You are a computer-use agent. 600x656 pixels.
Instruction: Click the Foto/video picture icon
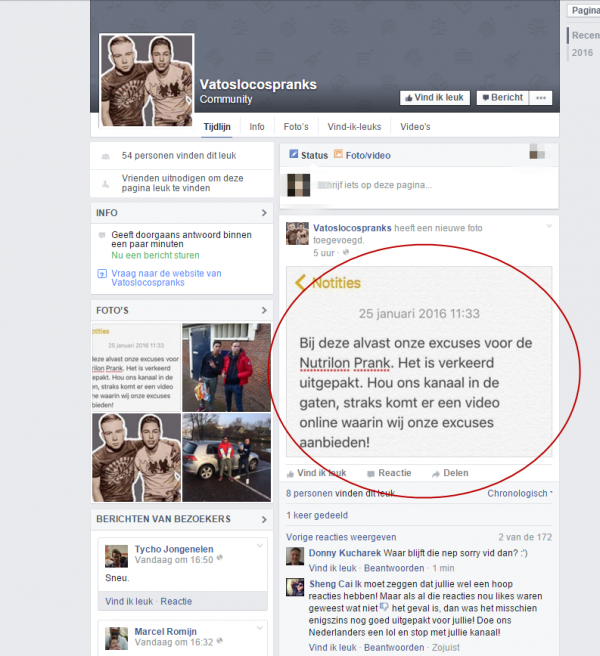coord(338,154)
